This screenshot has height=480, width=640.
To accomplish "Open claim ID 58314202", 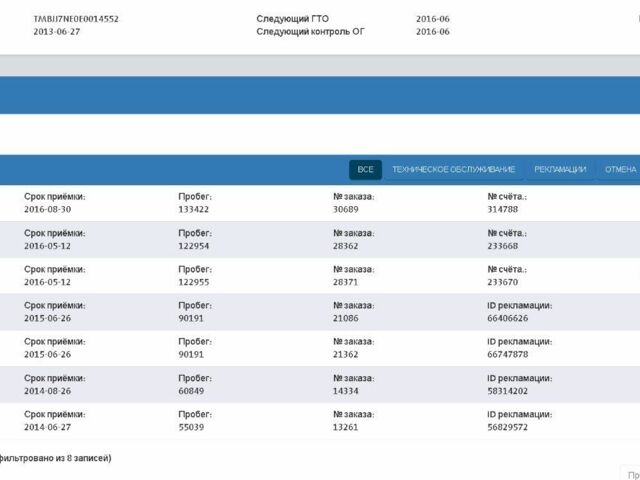I will (x=507, y=390).
